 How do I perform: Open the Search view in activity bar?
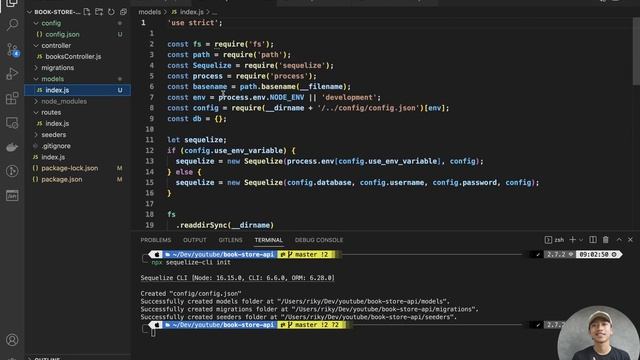pyautogui.click(x=12, y=25)
